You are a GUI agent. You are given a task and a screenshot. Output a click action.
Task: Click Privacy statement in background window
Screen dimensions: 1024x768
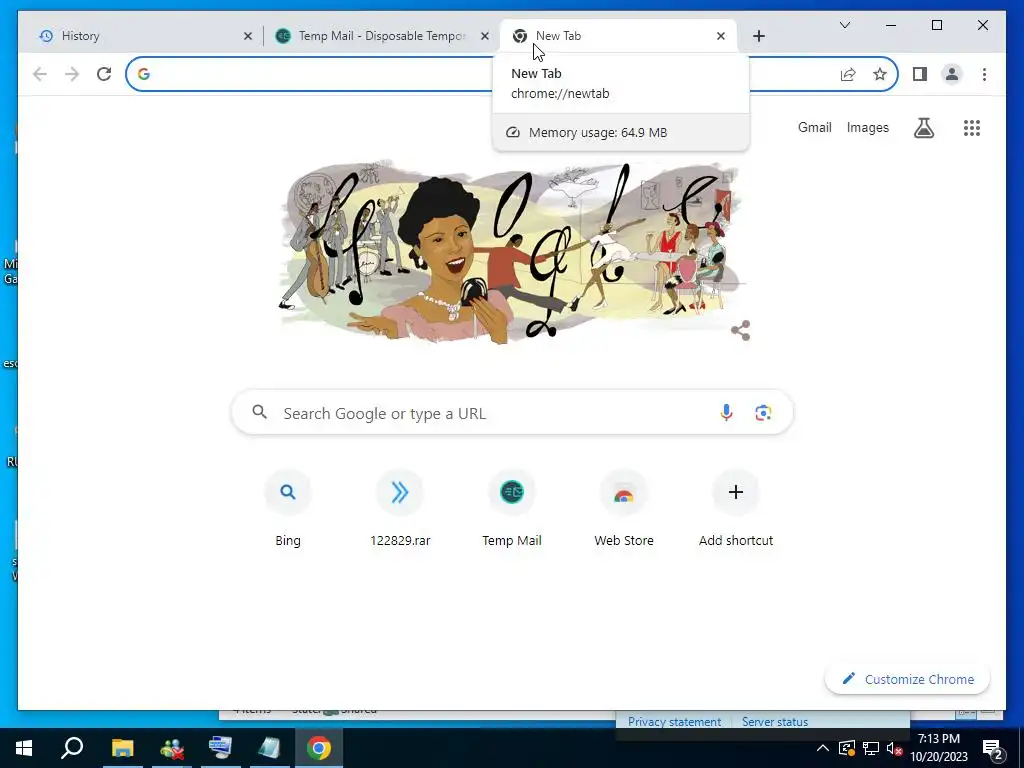pos(674,722)
